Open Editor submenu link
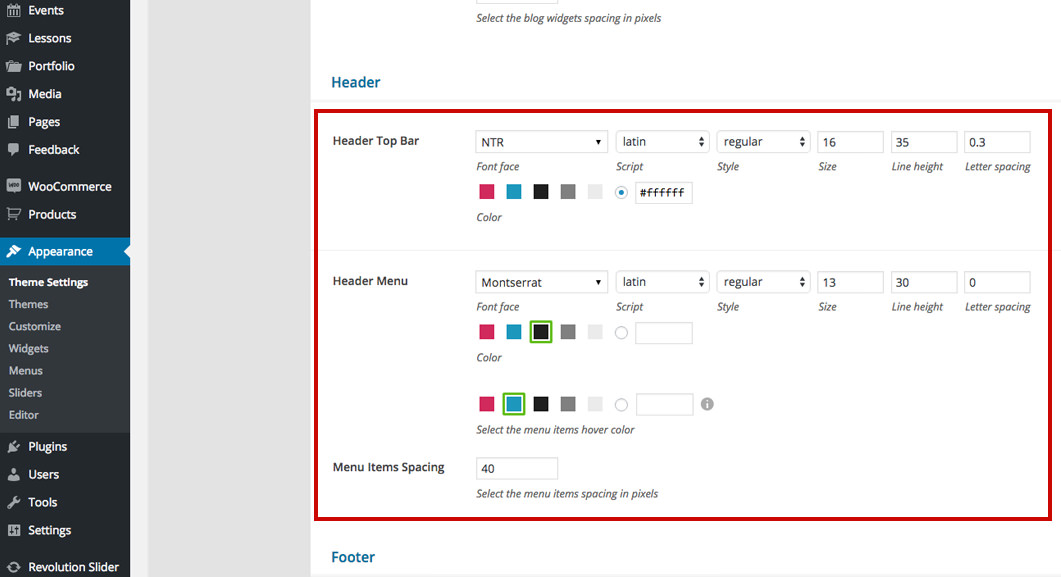Viewport: 1061px width, 577px height. [24, 415]
